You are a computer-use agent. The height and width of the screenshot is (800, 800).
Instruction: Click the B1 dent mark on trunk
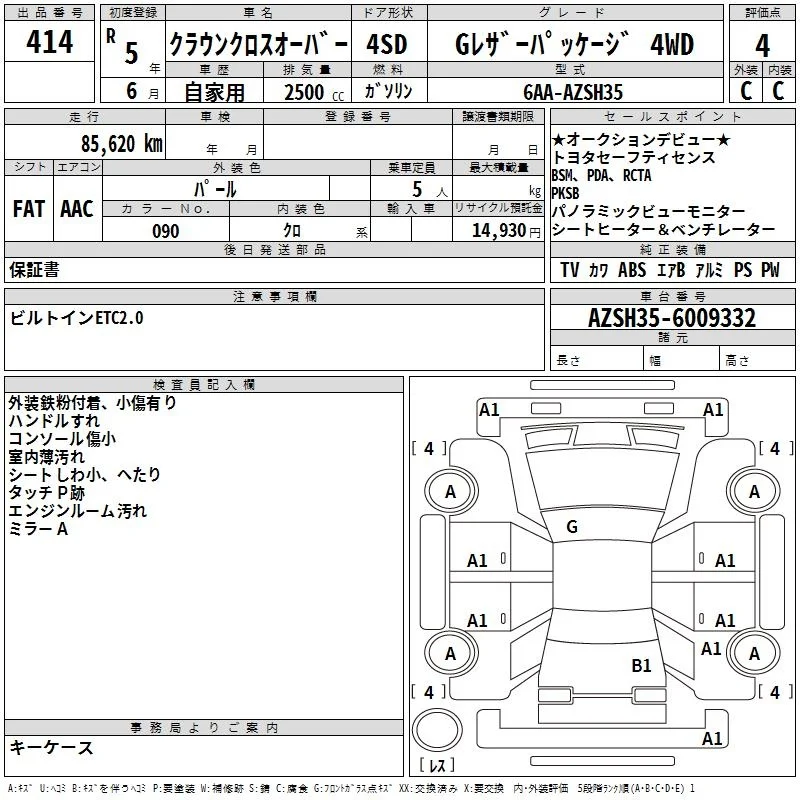(641, 666)
